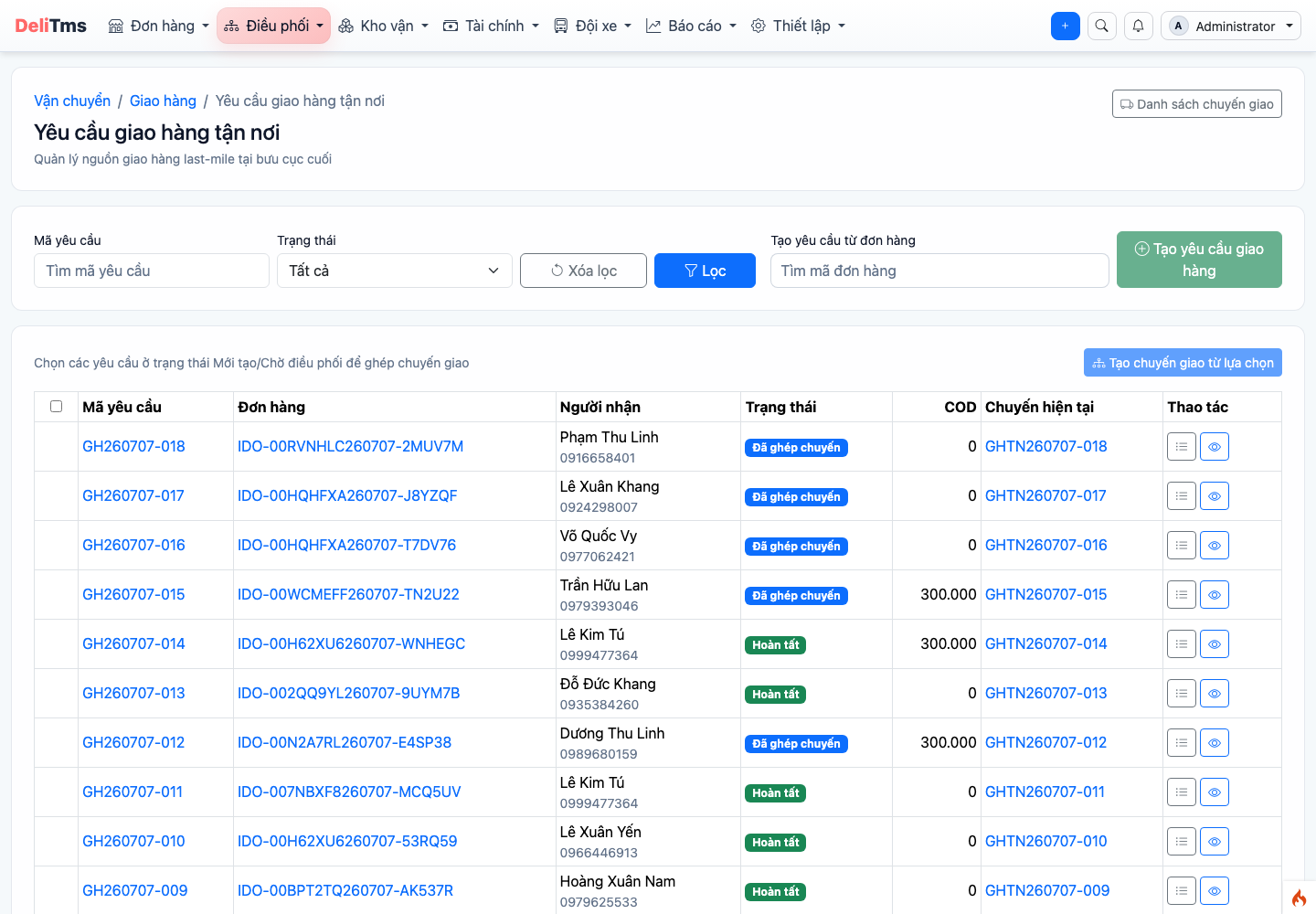Open list action icon for GH260707-012
The image size is (1316, 914).
click(1182, 743)
